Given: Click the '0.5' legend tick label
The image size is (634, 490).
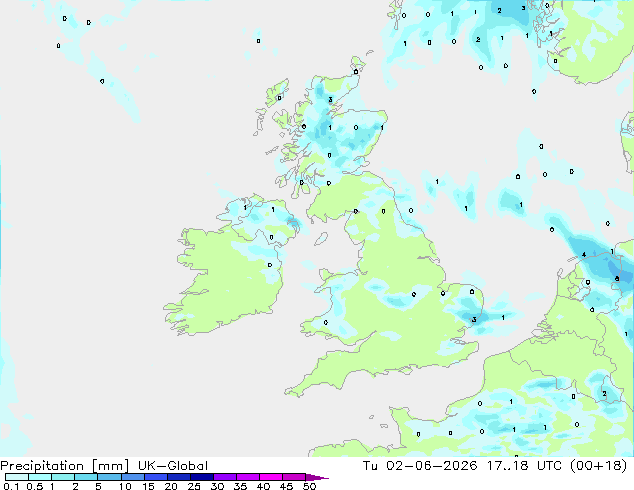Looking at the screenshot, I should click(x=35, y=486).
